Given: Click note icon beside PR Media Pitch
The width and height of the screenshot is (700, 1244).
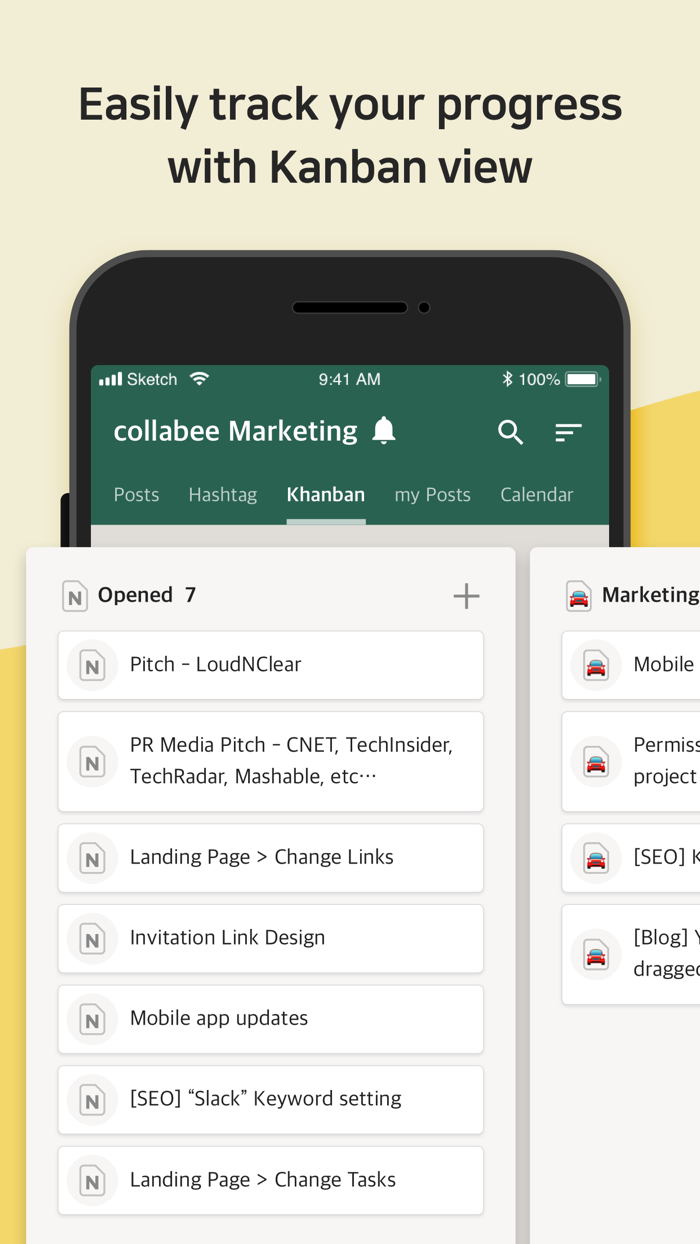Looking at the screenshot, I should coord(92,762).
